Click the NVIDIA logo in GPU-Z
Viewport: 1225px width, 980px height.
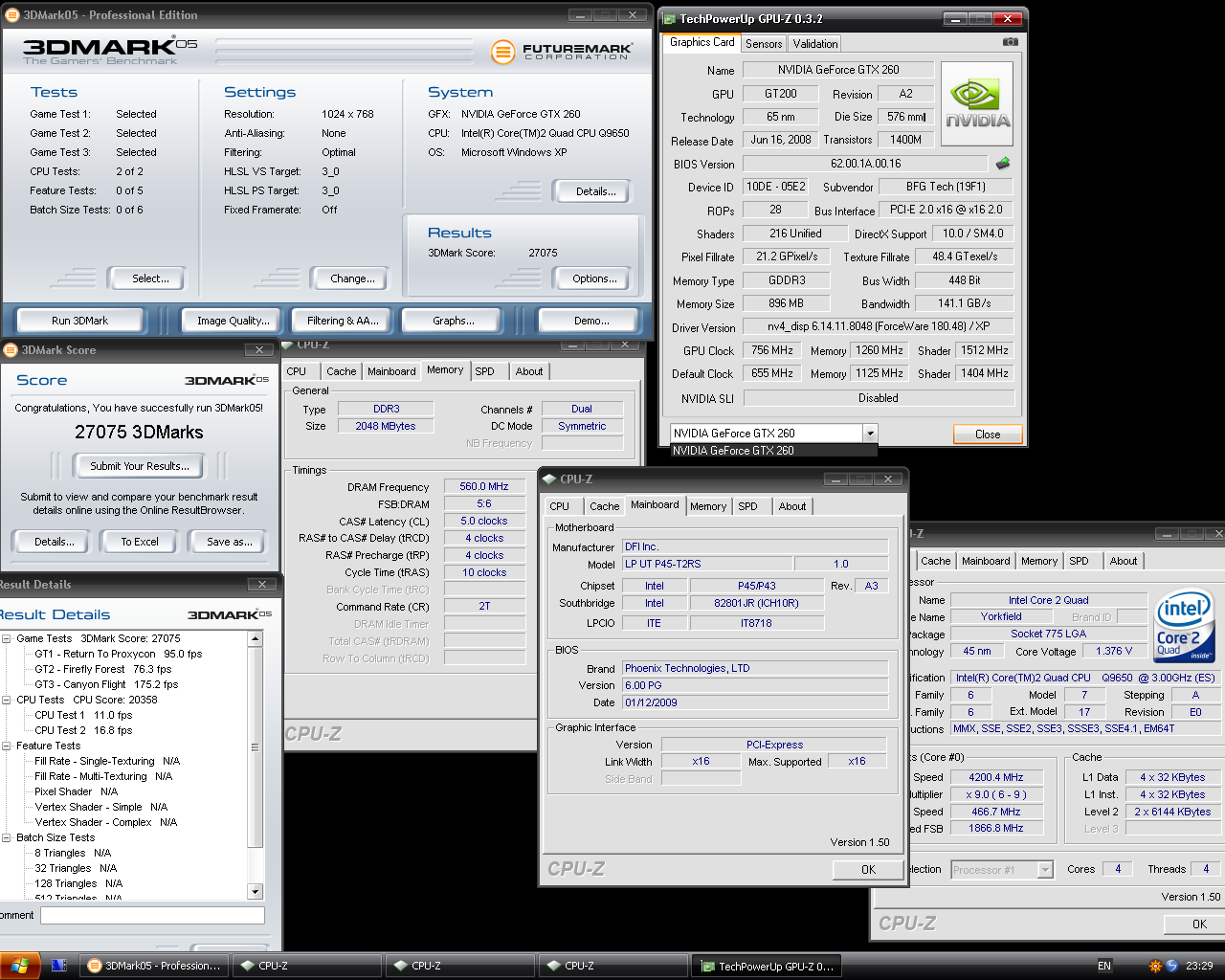point(977,104)
